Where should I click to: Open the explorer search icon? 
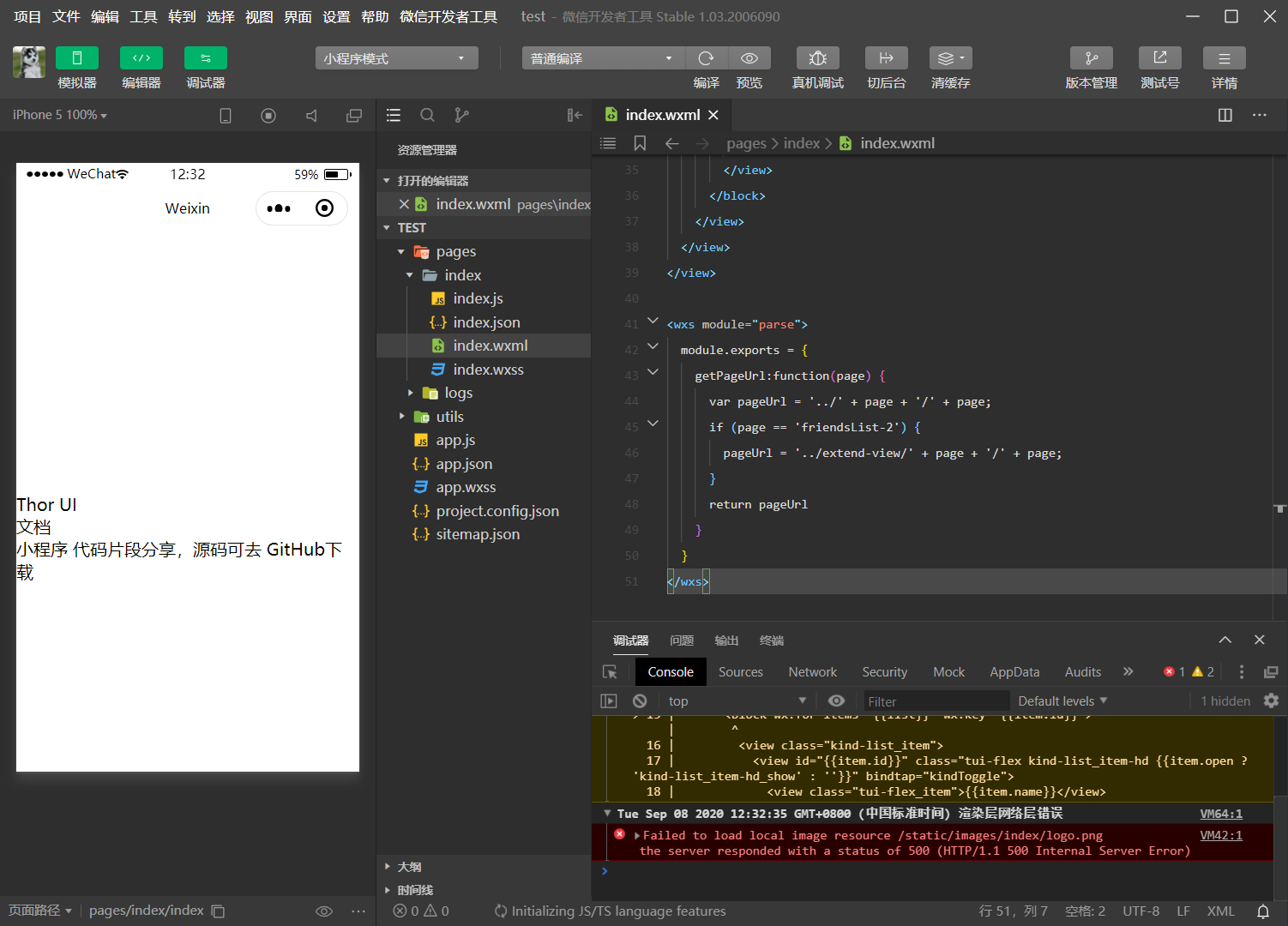click(427, 115)
